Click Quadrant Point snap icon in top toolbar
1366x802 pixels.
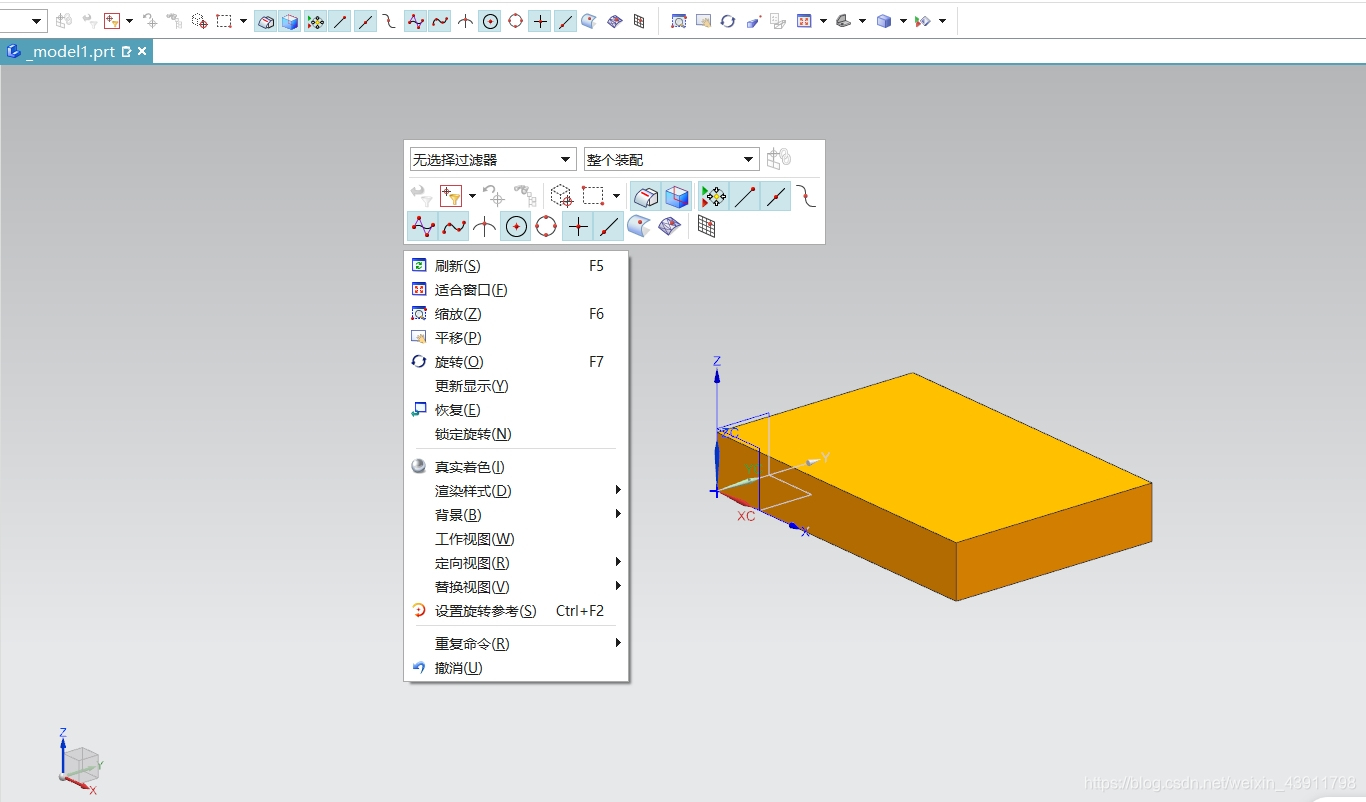tap(515, 20)
